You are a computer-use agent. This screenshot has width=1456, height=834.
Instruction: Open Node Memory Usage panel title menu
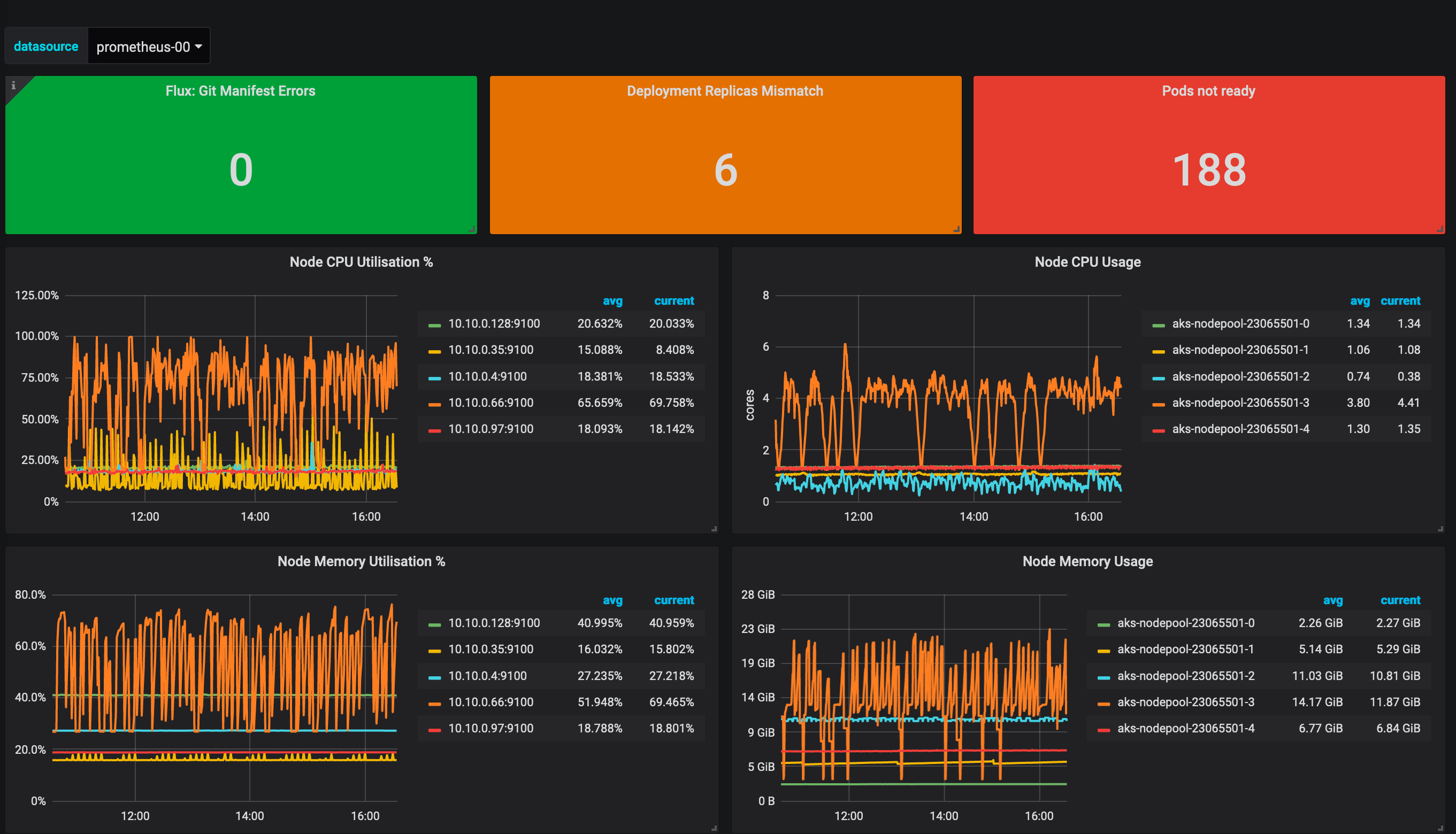point(1087,561)
